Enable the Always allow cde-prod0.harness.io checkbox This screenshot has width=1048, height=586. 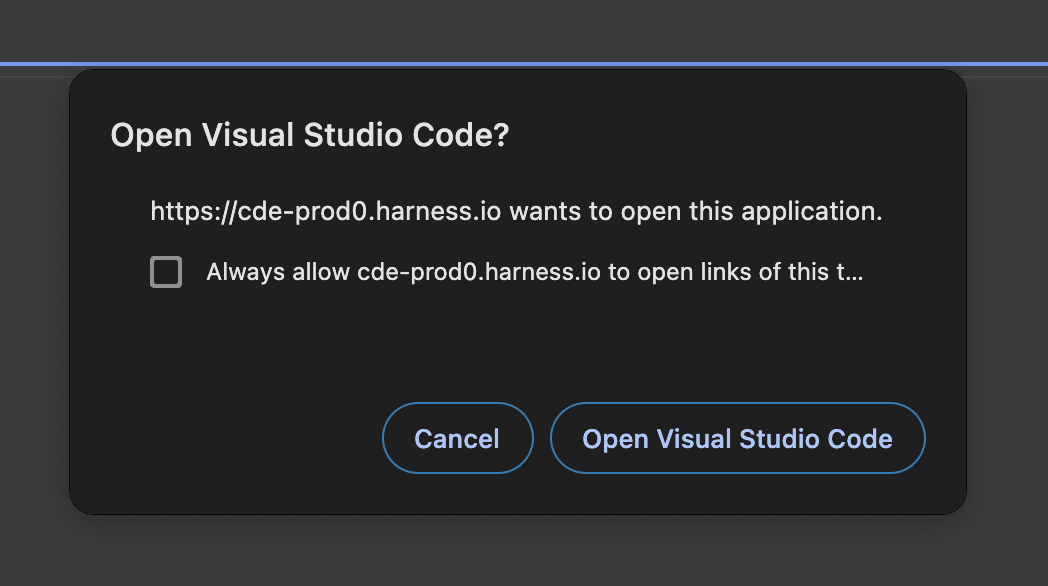[166, 272]
